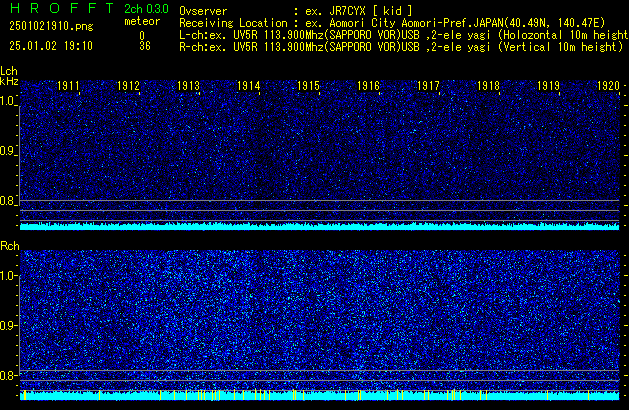The width and height of the screenshot is (629, 410).
Task: Select the Lch panel label
Action: pyautogui.click(x=9, y=71)
